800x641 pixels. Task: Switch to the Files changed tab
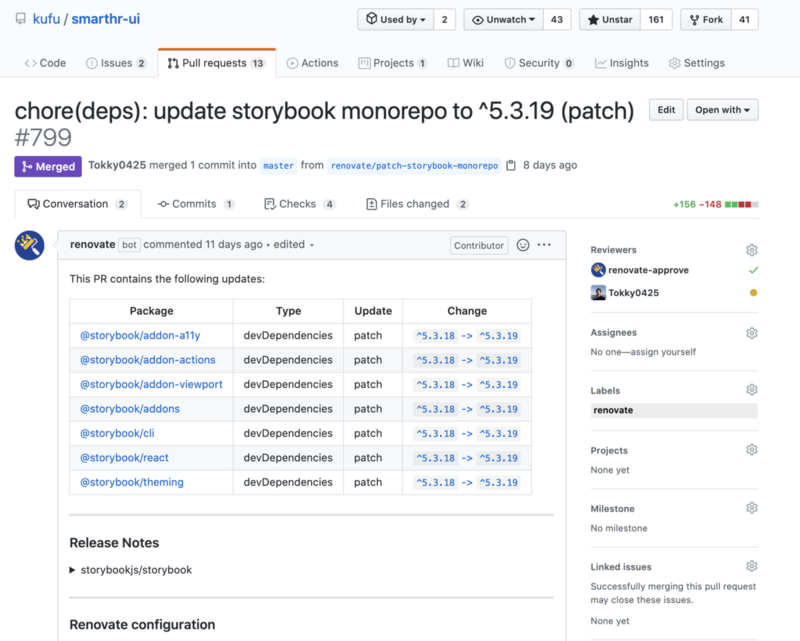[417, 204]
